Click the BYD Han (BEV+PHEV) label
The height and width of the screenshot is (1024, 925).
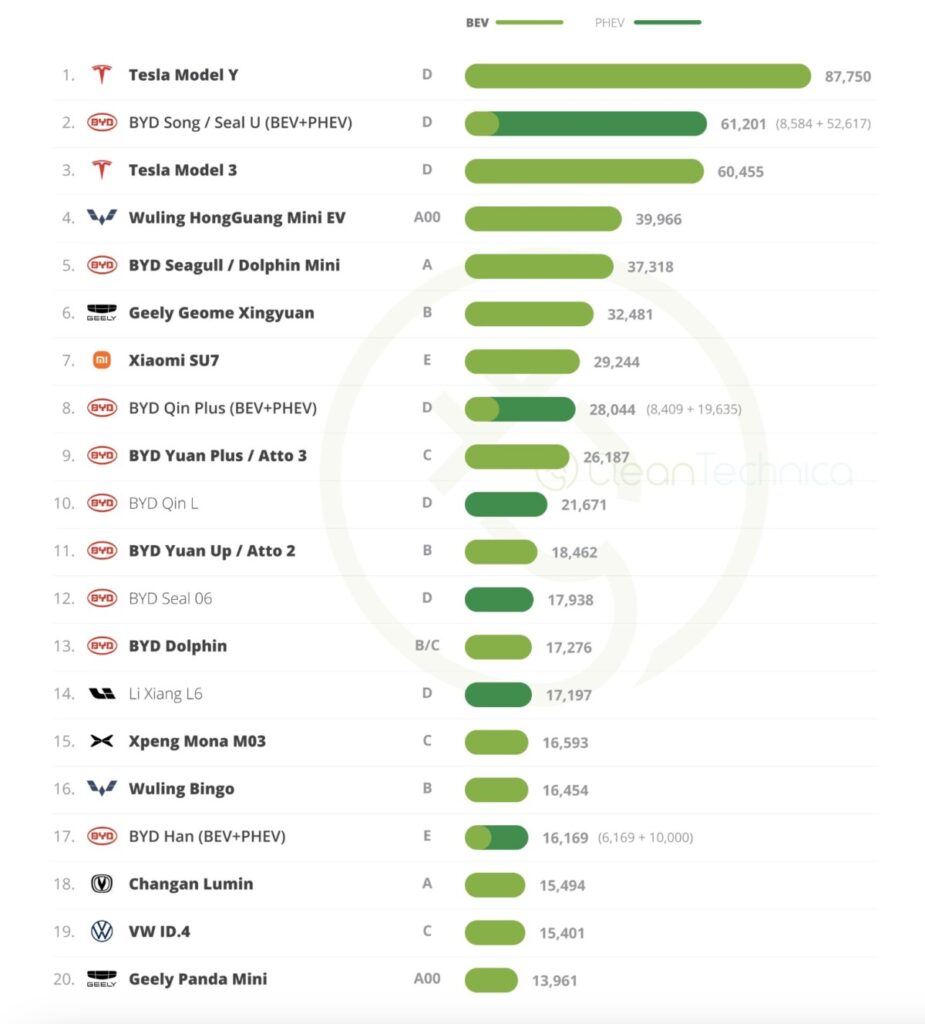pyautogui.click(x=207, y=836)
